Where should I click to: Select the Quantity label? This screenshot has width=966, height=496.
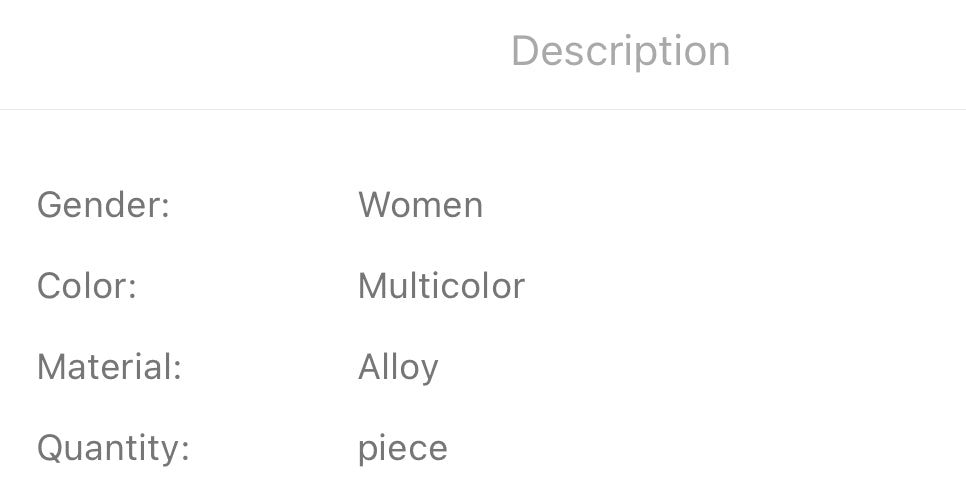(x=113, y=448)
